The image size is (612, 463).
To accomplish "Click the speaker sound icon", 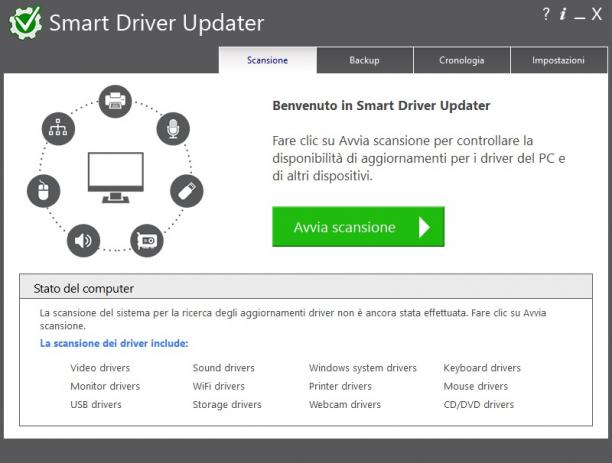I will click(x=84, y=240).
